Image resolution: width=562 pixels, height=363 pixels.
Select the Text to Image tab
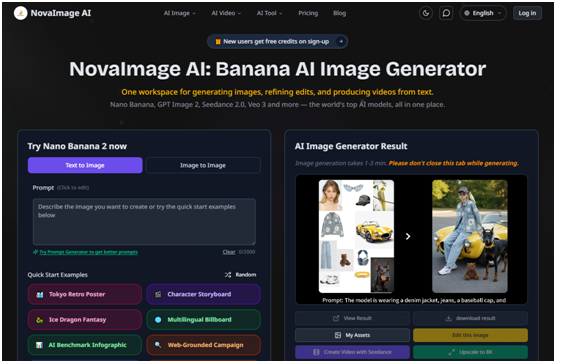click(x=85, y=165)
